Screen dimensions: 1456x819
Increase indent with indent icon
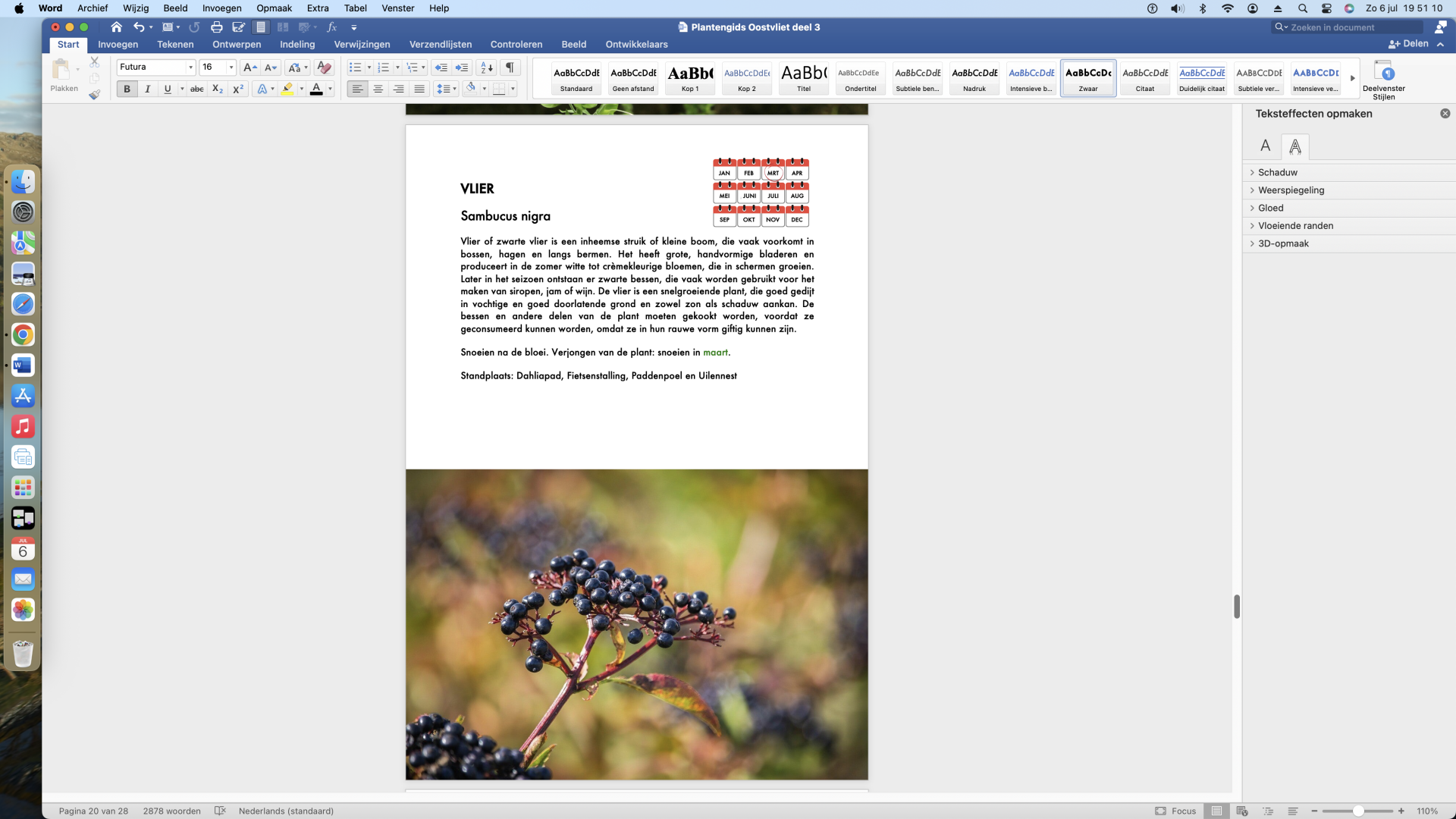(x=462, y=67)
